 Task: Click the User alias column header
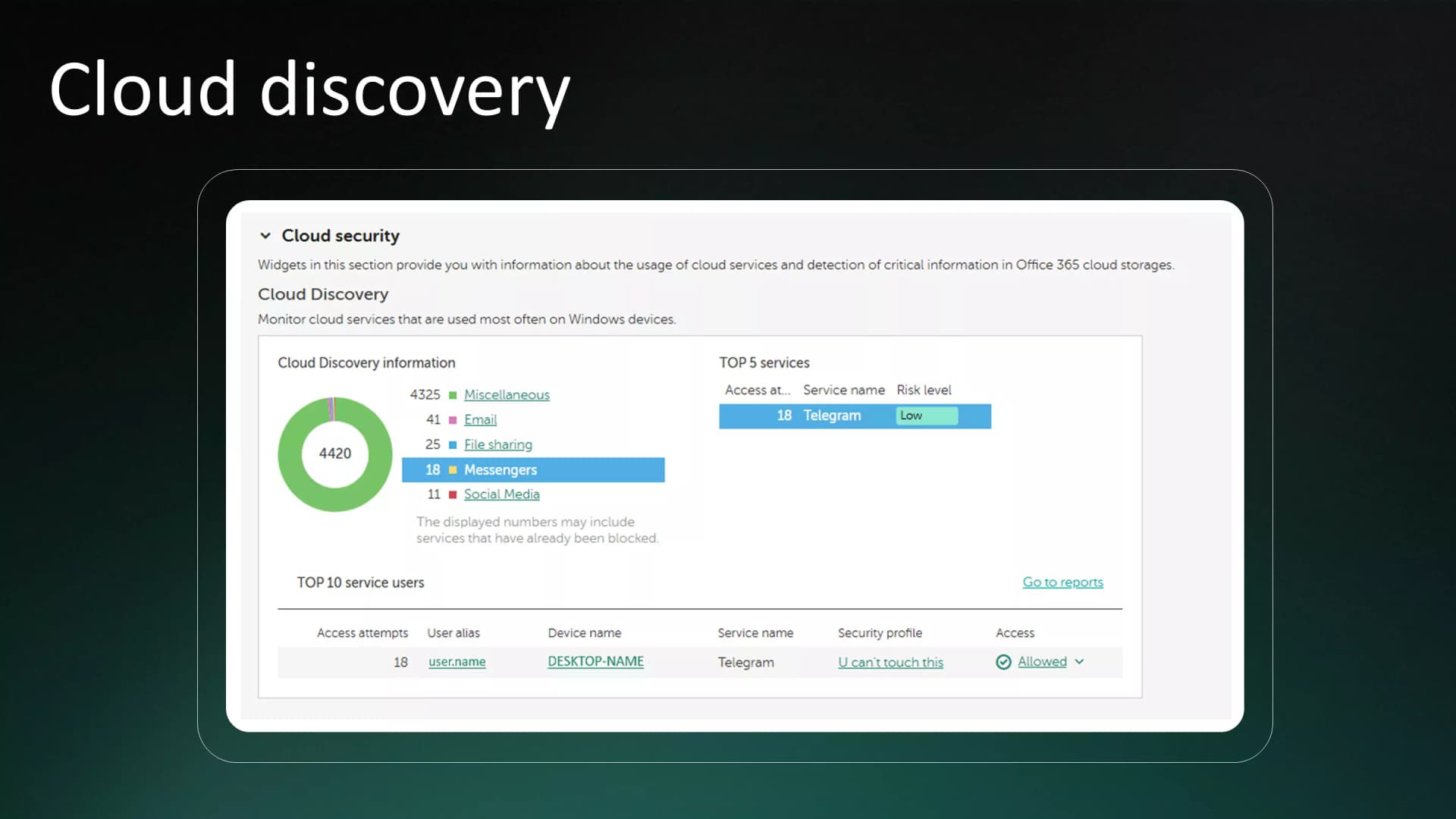(453, 632)
